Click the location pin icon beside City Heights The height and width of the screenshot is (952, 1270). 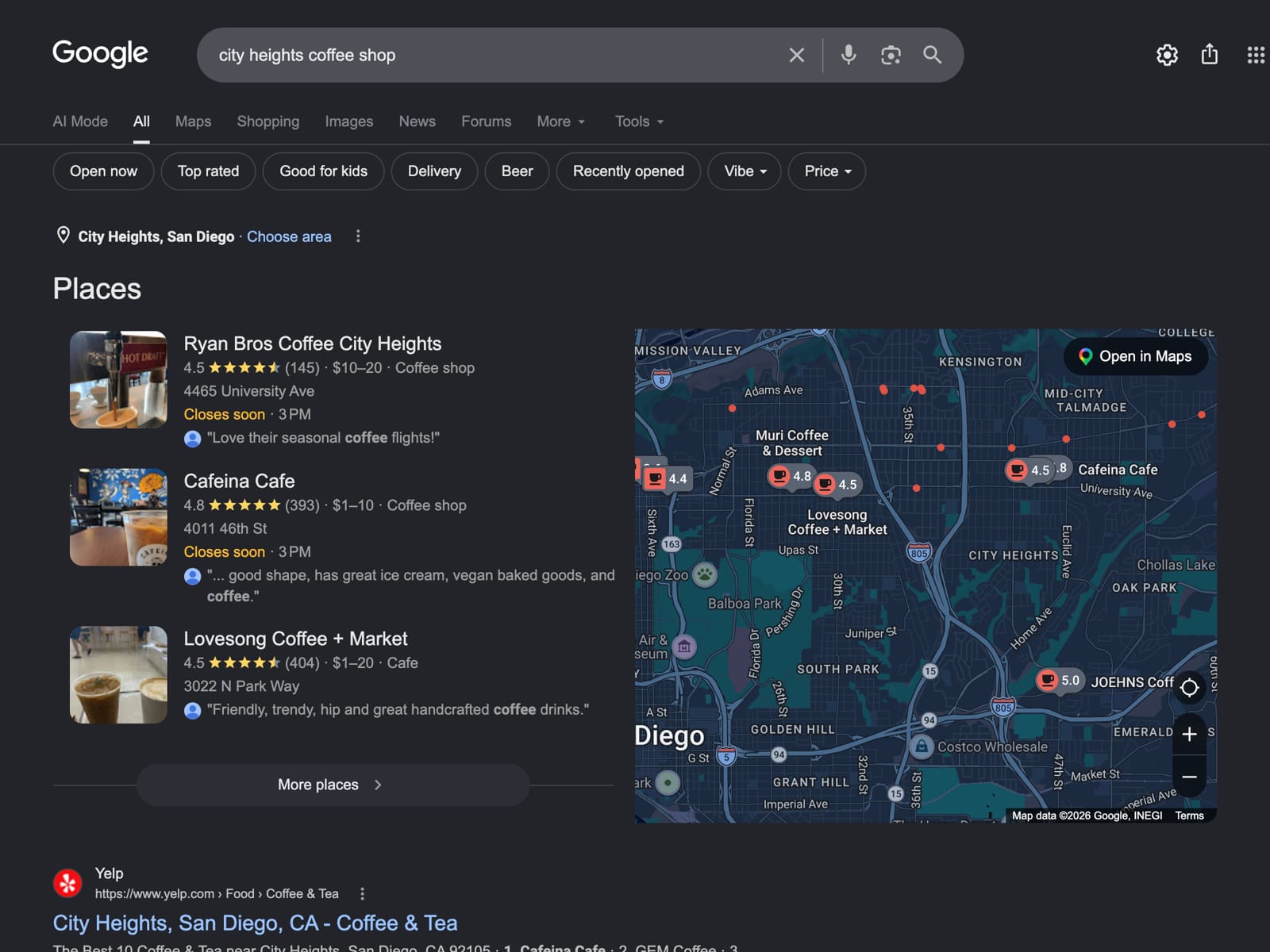point(63,236)
